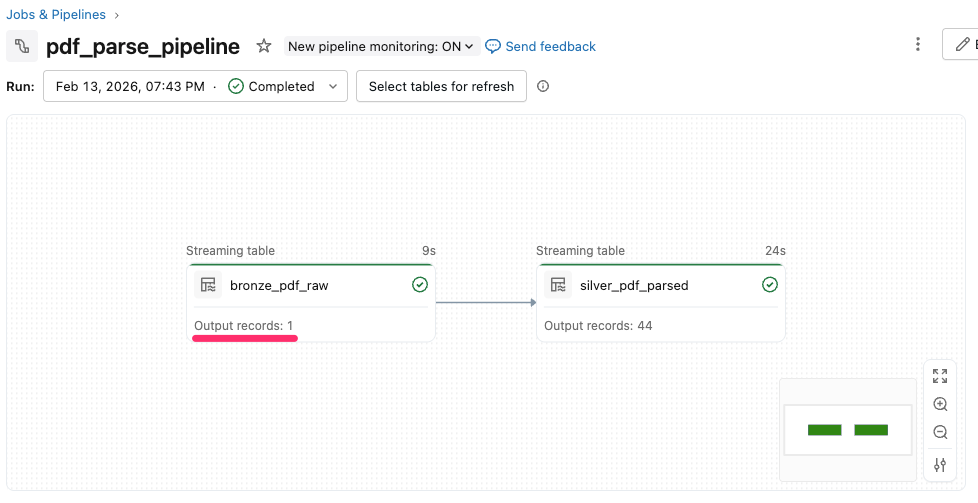Viewport: 978px width, 503px height.
Task: Select the silver_pdf_parsed node name
Action: point(634,286)
